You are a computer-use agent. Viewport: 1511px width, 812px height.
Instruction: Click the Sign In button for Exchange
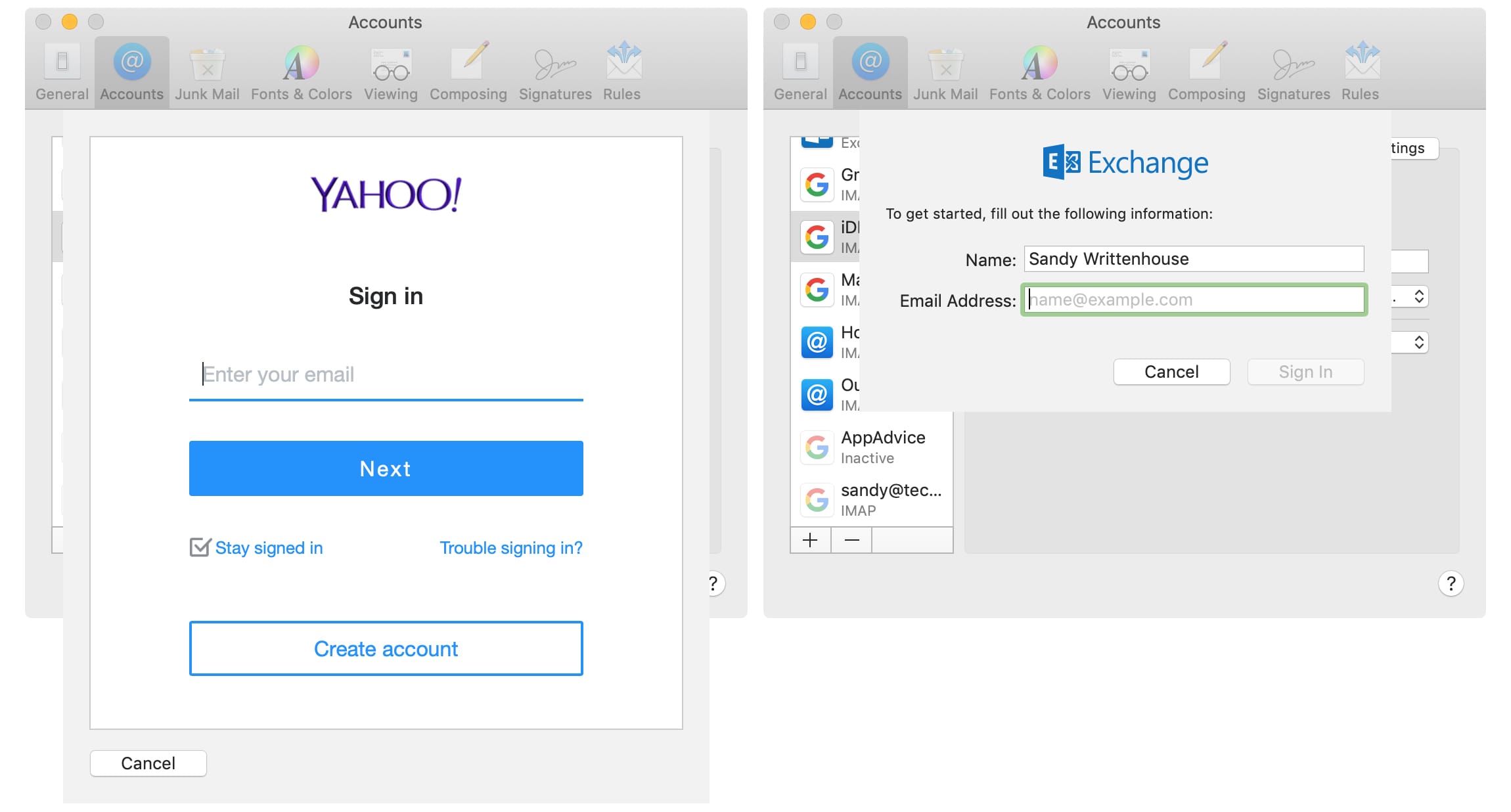(1305, 370)
